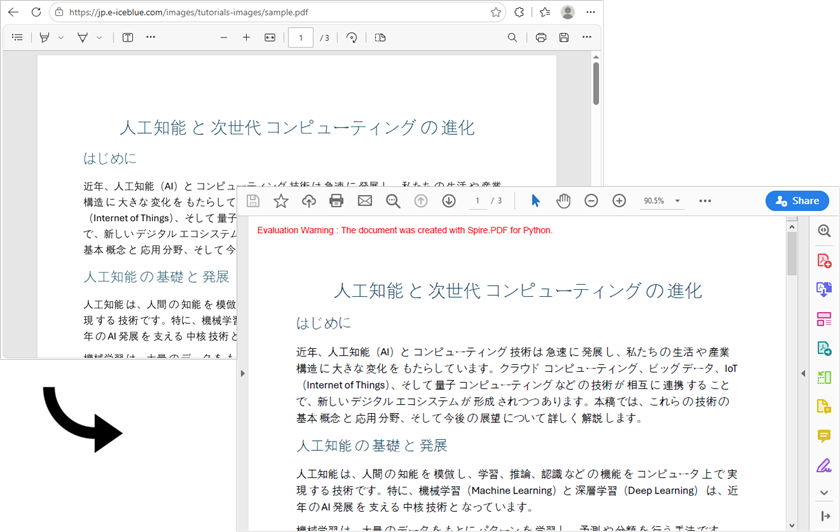This screenshot has width=840, height=532.
Task: Expand highlight tool options dropdown
Action: tap(61, 38)
